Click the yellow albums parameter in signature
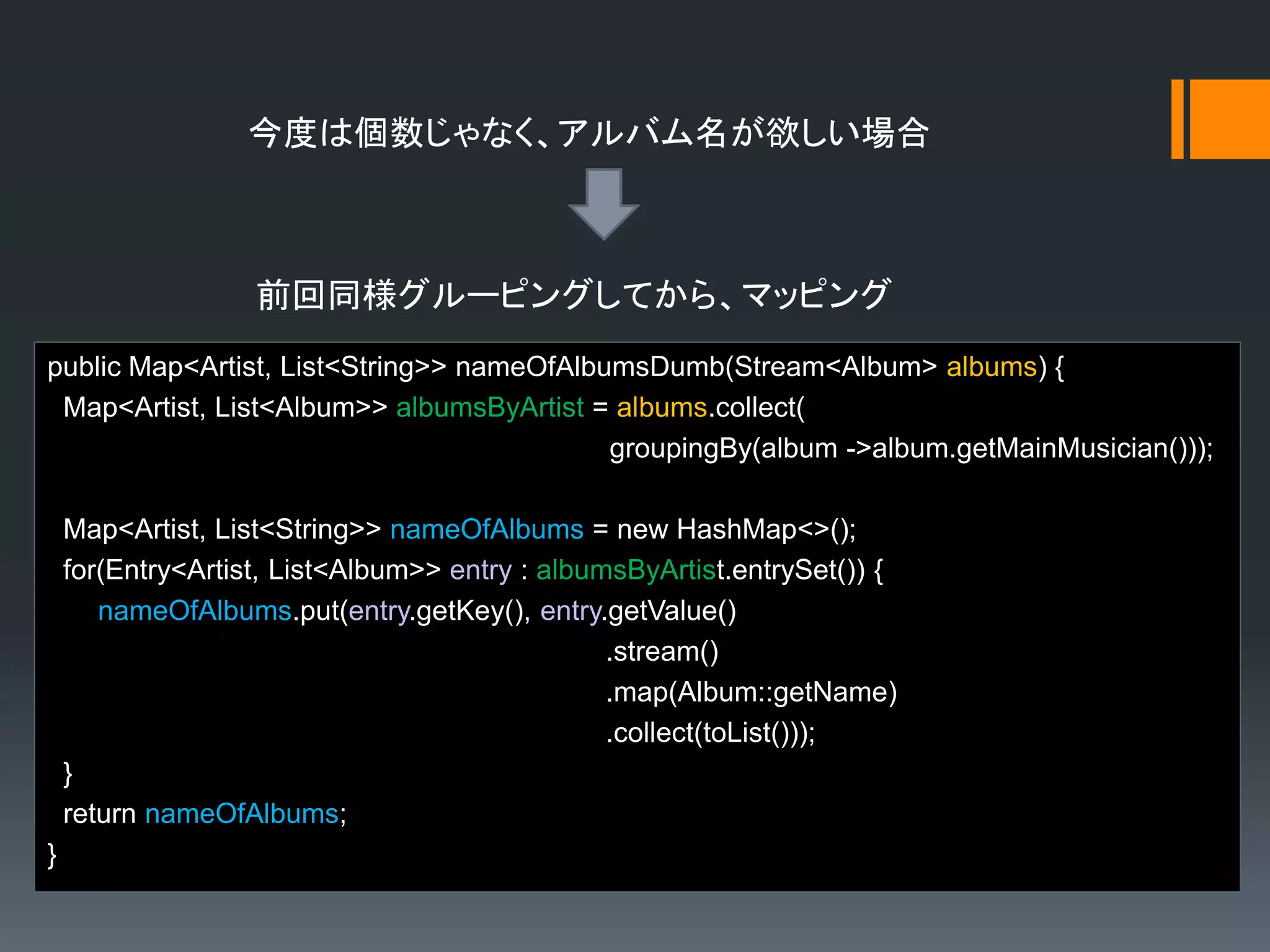The image size is (1270, 952). [x=992, y=367]
